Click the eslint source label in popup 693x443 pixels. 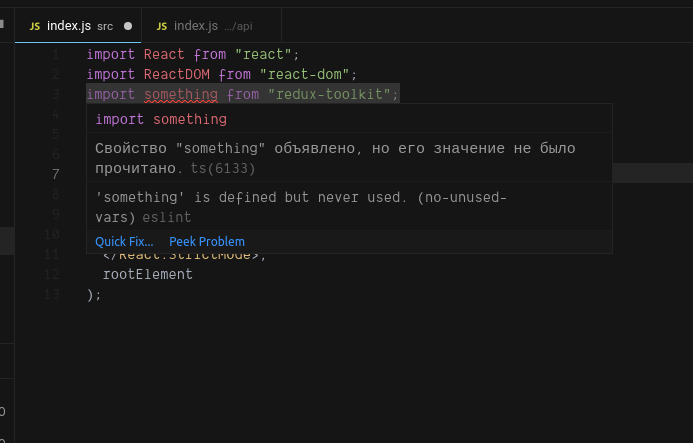[x=167, y=218]
